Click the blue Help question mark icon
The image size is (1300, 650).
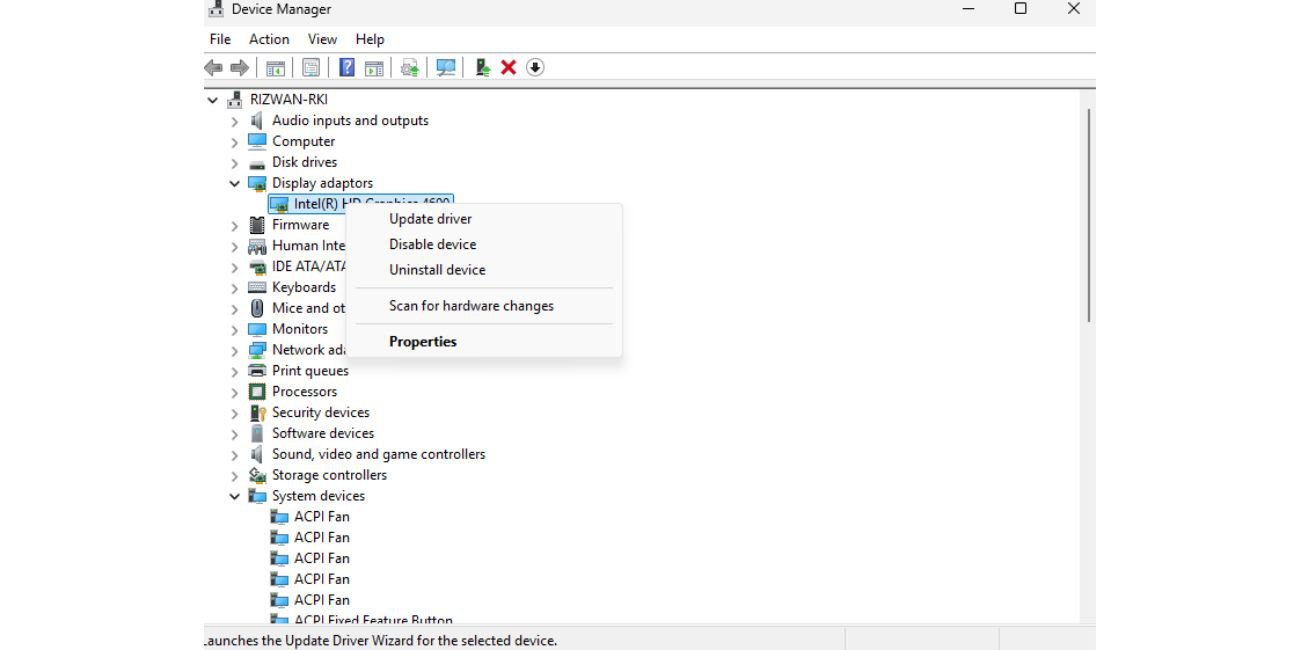[x=347, y=67]
